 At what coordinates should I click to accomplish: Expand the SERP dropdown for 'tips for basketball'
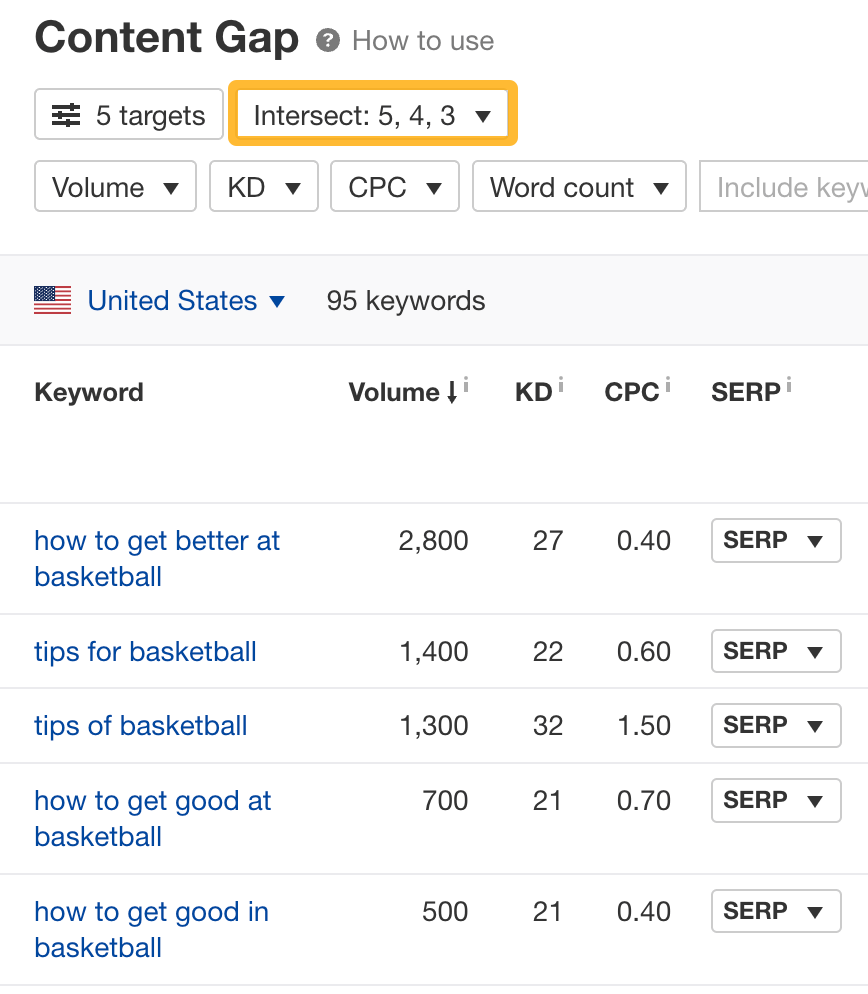[776, 651]
